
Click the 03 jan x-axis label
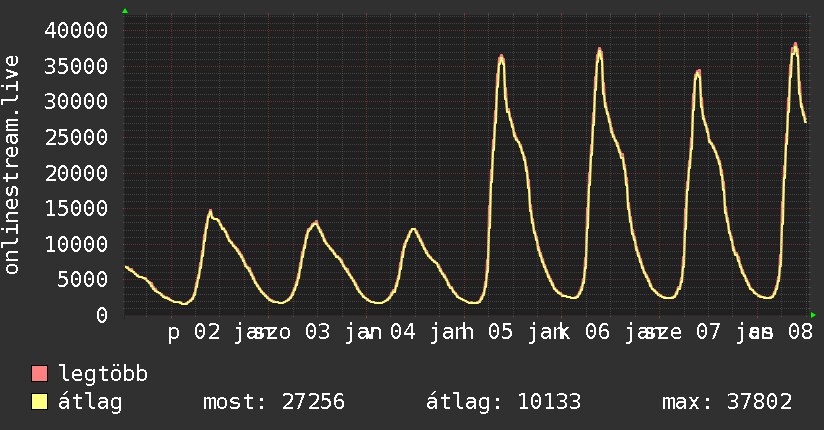tap(344, 332)
